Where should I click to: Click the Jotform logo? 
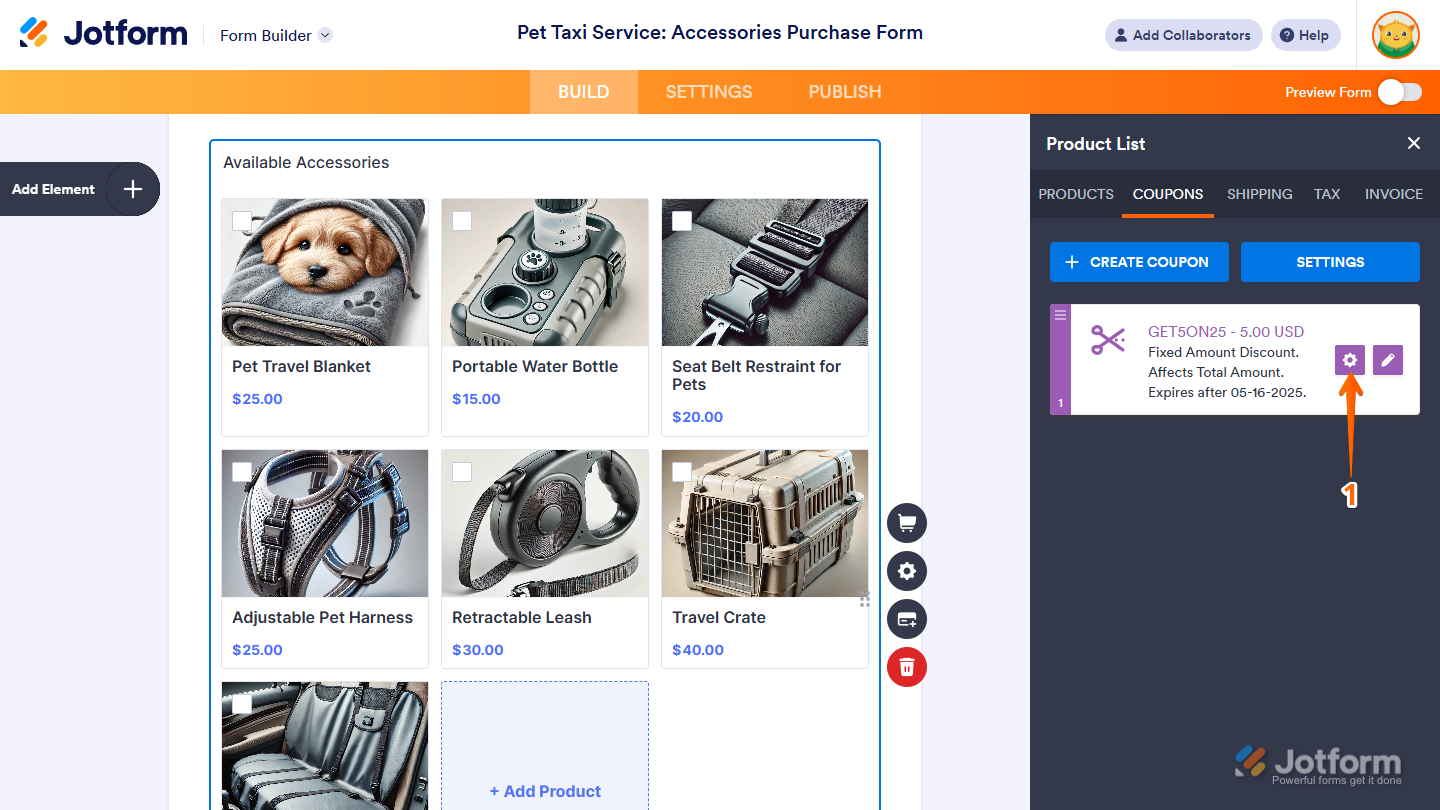coord(104,34)
